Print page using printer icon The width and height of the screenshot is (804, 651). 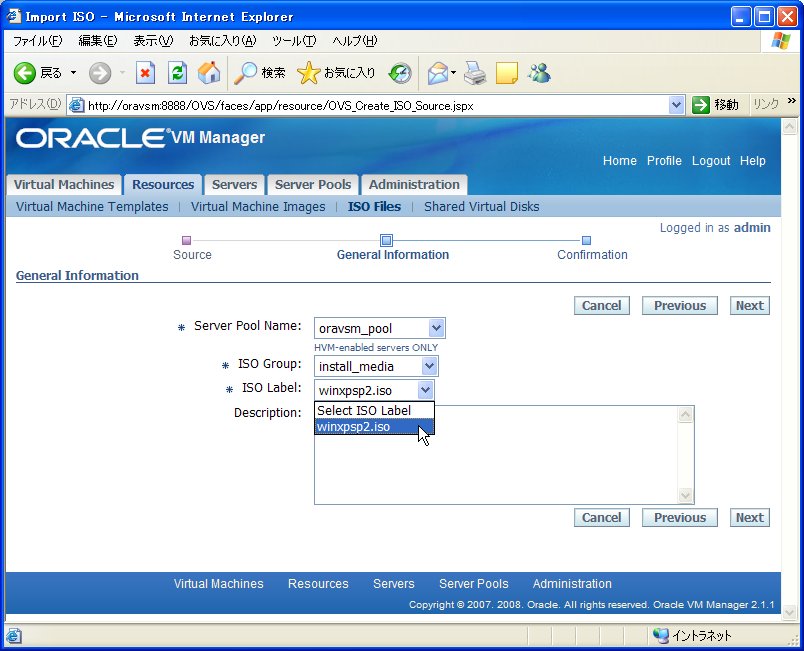click(x=475, y=73)
